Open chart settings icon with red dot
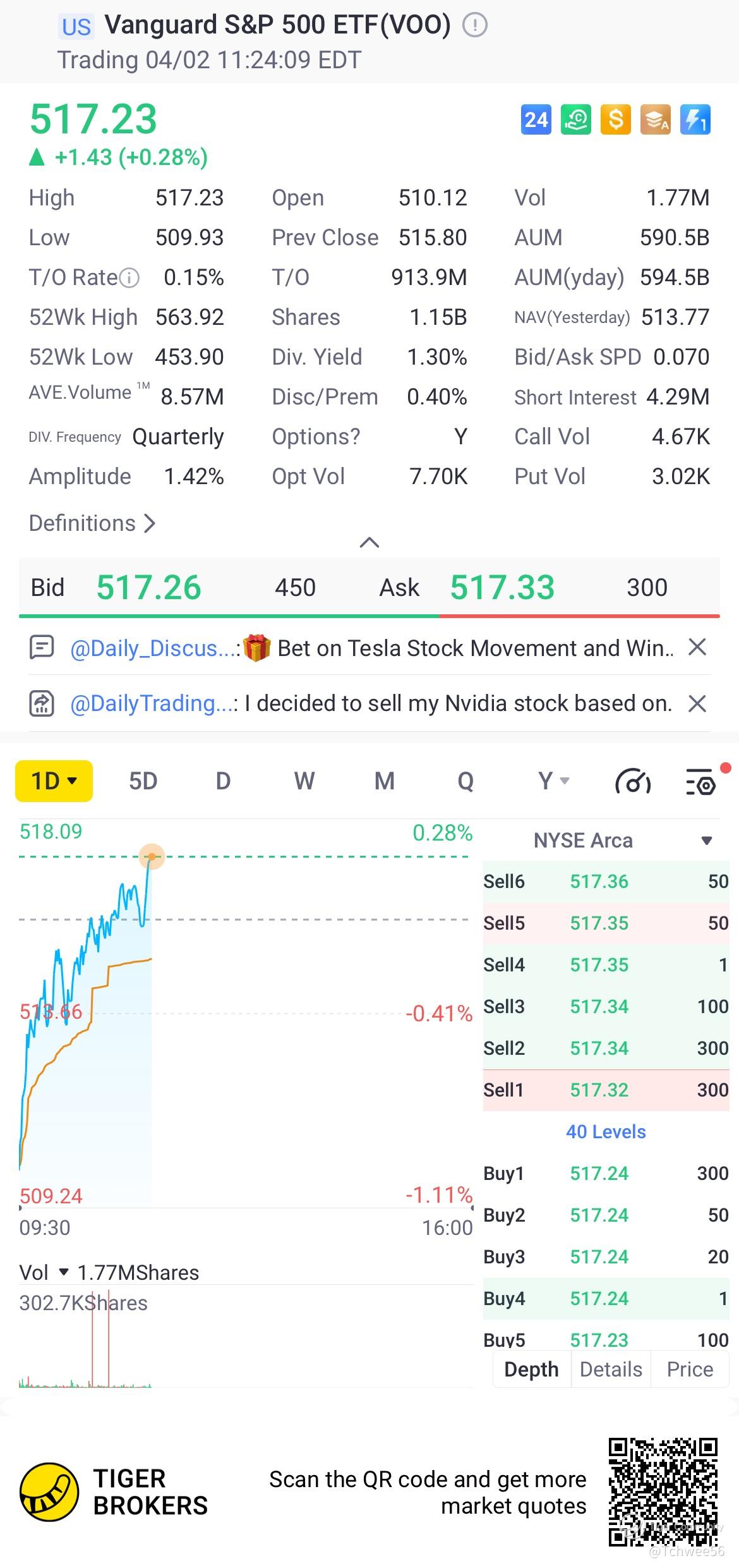Viewport: 739px width, 1568px height. 701,782
